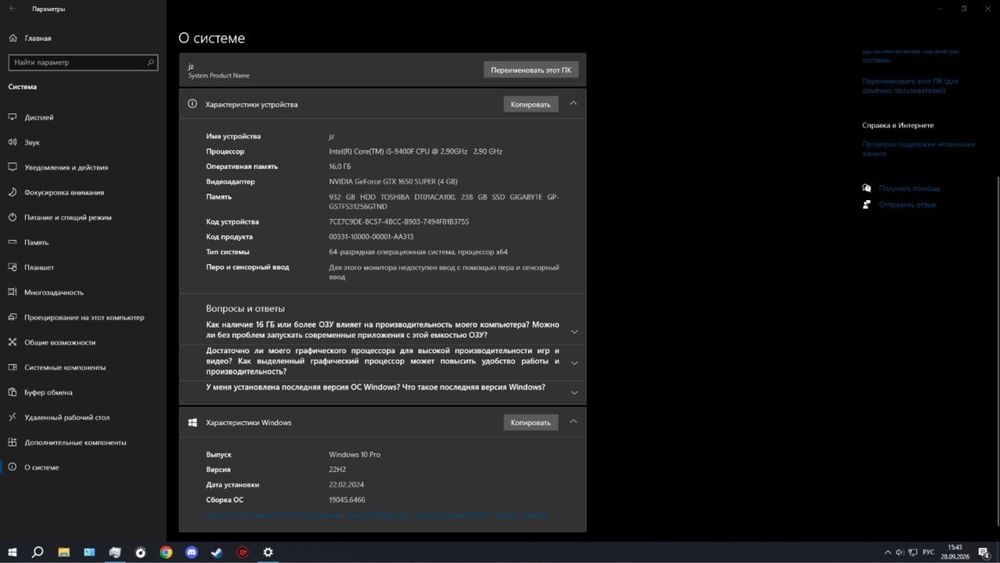Select the Звук sidebar icon
Image resolution: width=1000 pixels, height=563 pixels.
[13, 142]
